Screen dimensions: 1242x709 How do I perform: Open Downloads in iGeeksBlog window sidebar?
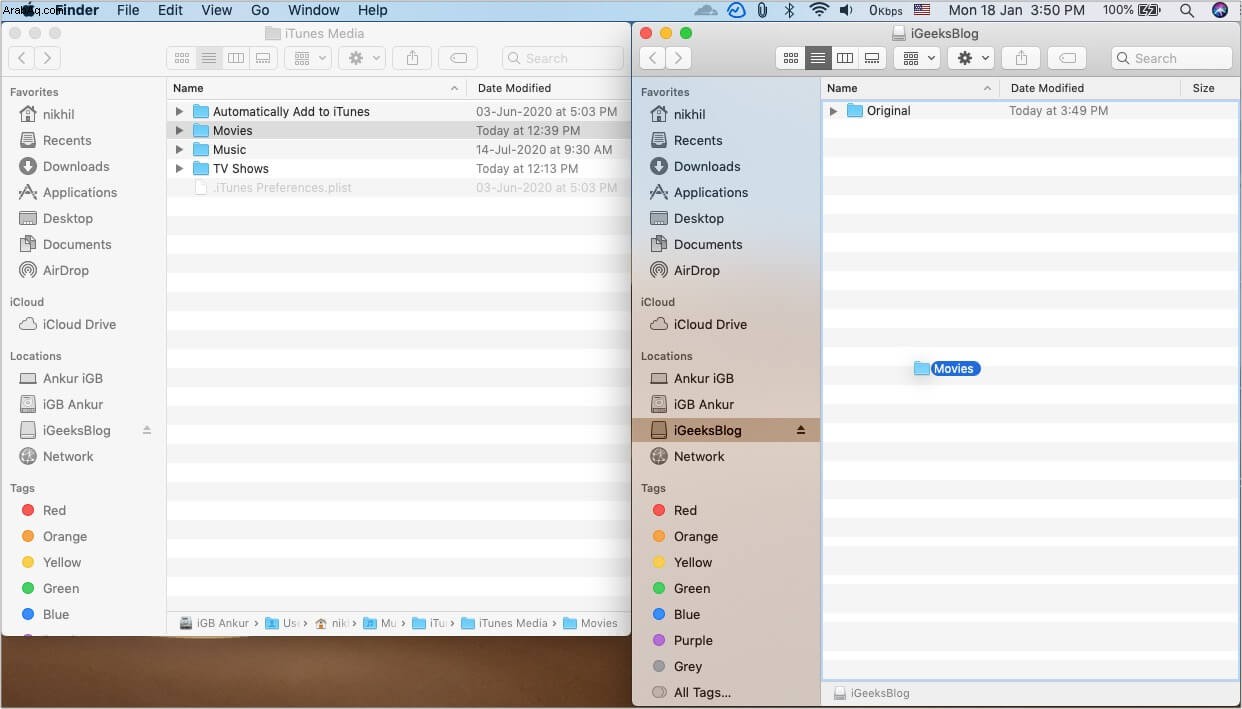(707, 166)
